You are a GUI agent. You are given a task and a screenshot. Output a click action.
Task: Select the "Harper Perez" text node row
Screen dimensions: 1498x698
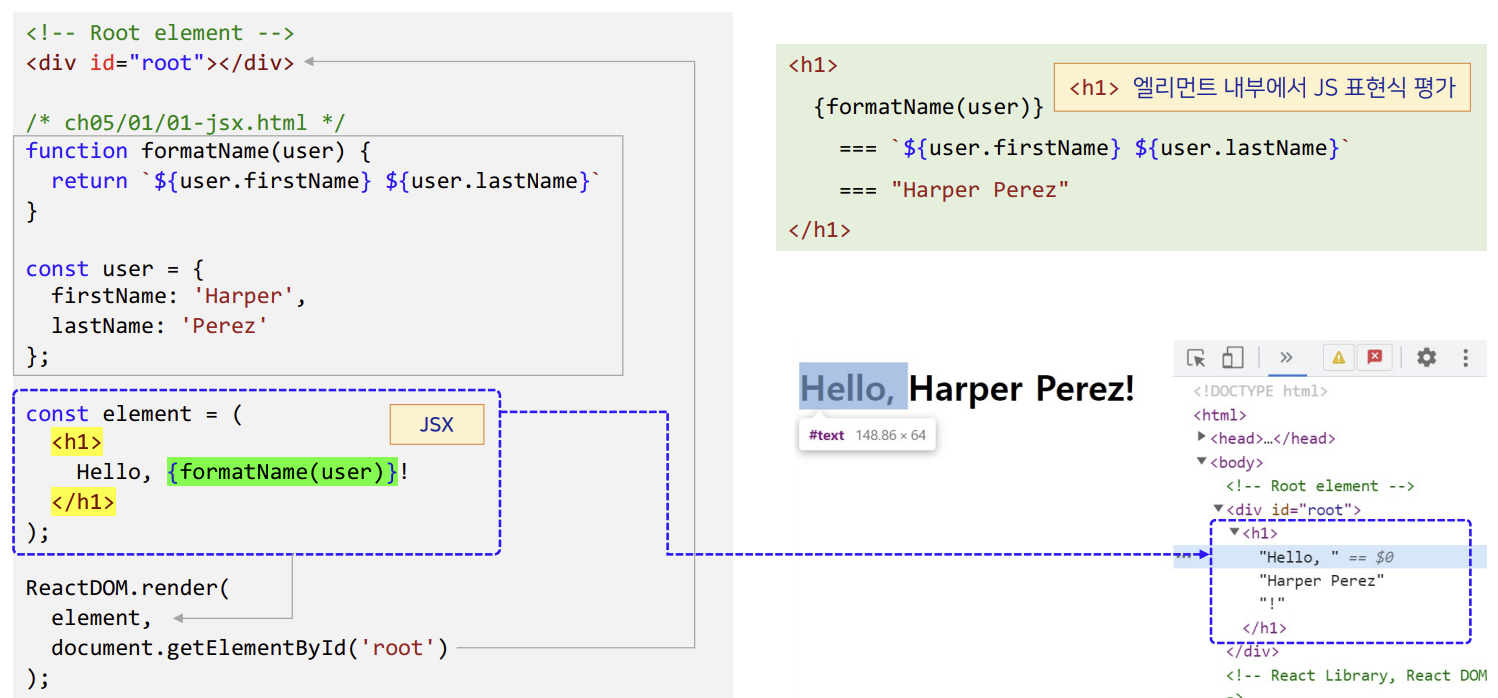[1322, 580]
